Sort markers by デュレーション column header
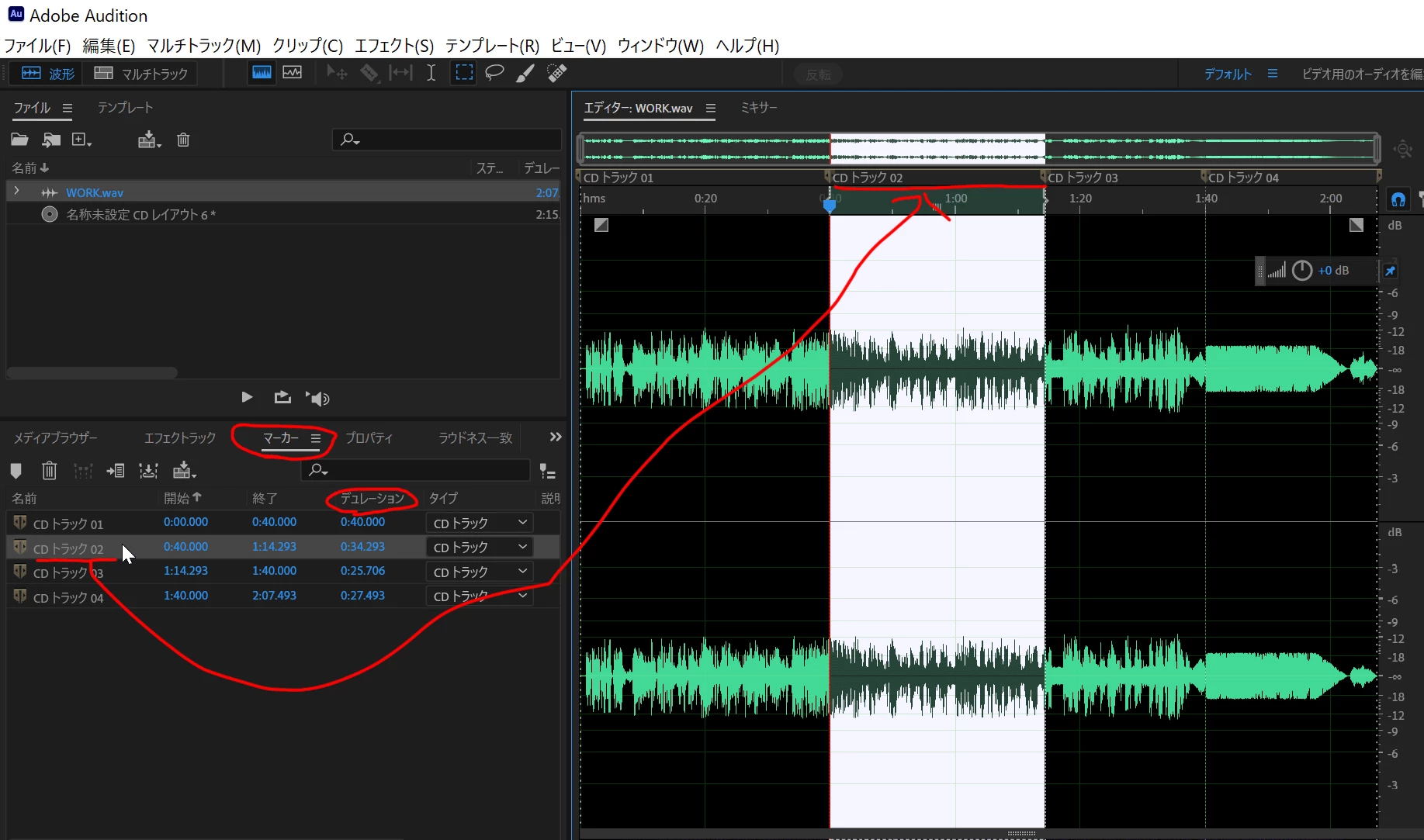1424x840 pixels. [372, 498]
